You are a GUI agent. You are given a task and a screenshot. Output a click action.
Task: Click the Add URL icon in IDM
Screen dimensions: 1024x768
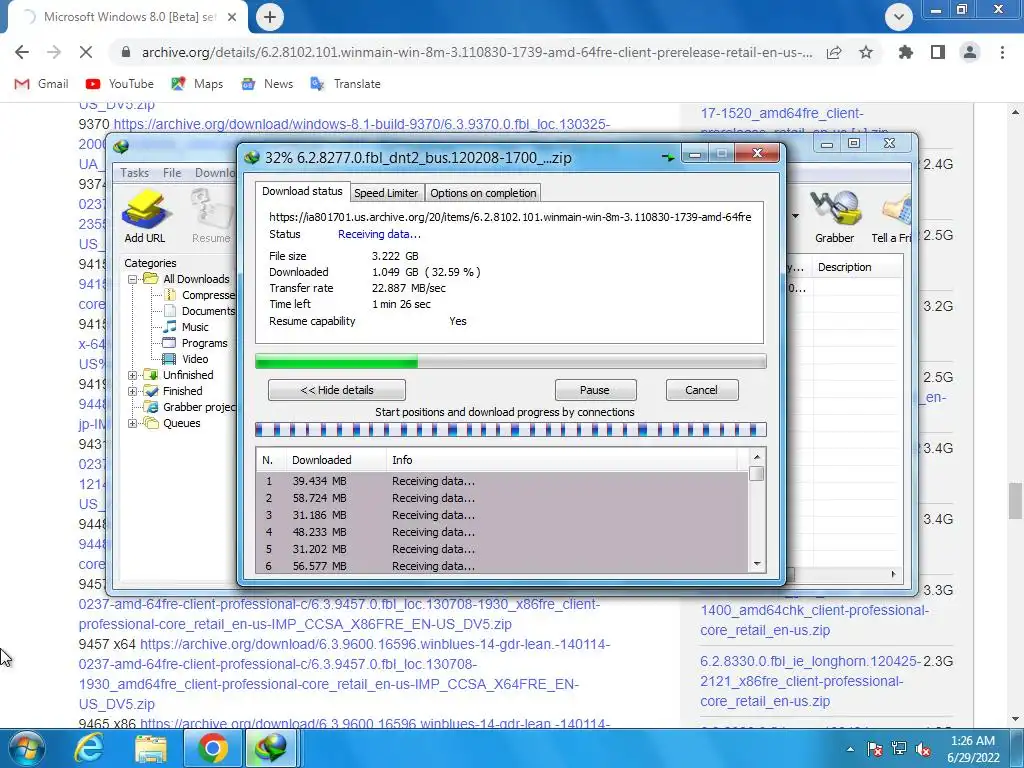145,216
